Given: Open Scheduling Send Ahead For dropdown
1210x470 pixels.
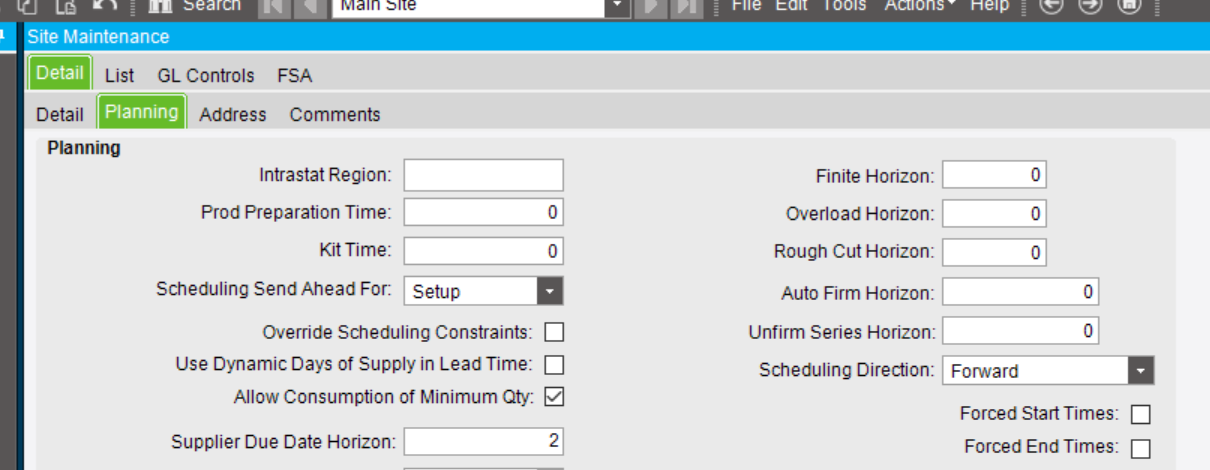Looking at the screenshot, I should point(550,291).
